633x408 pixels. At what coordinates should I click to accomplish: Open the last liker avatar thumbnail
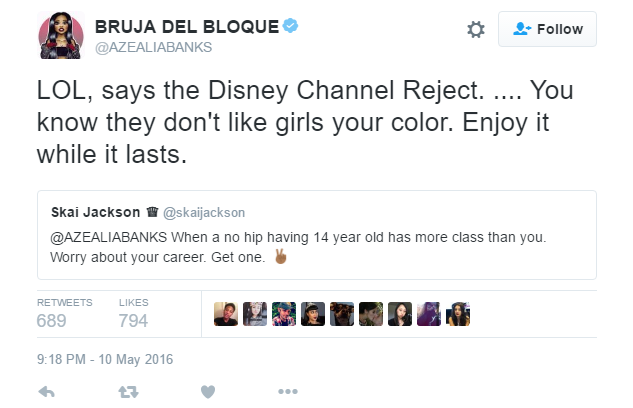(459, 314)
